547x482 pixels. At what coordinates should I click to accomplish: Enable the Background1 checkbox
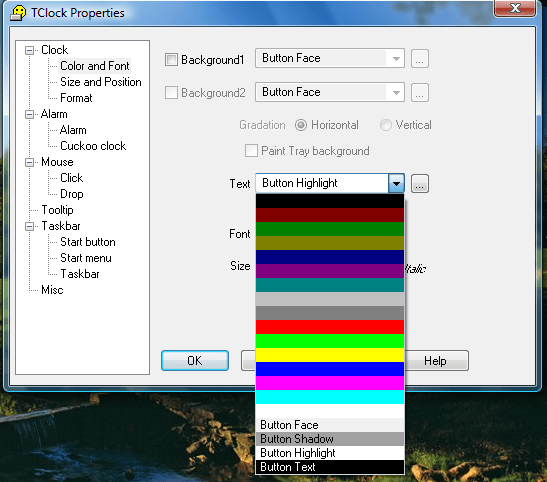(x=171, y=59)
